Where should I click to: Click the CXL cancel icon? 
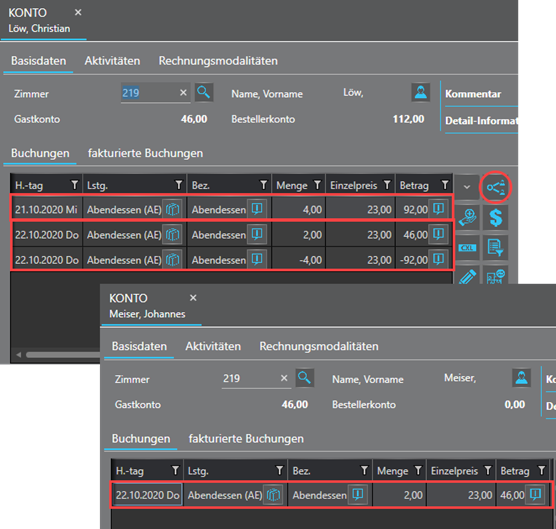coord(467,247)
